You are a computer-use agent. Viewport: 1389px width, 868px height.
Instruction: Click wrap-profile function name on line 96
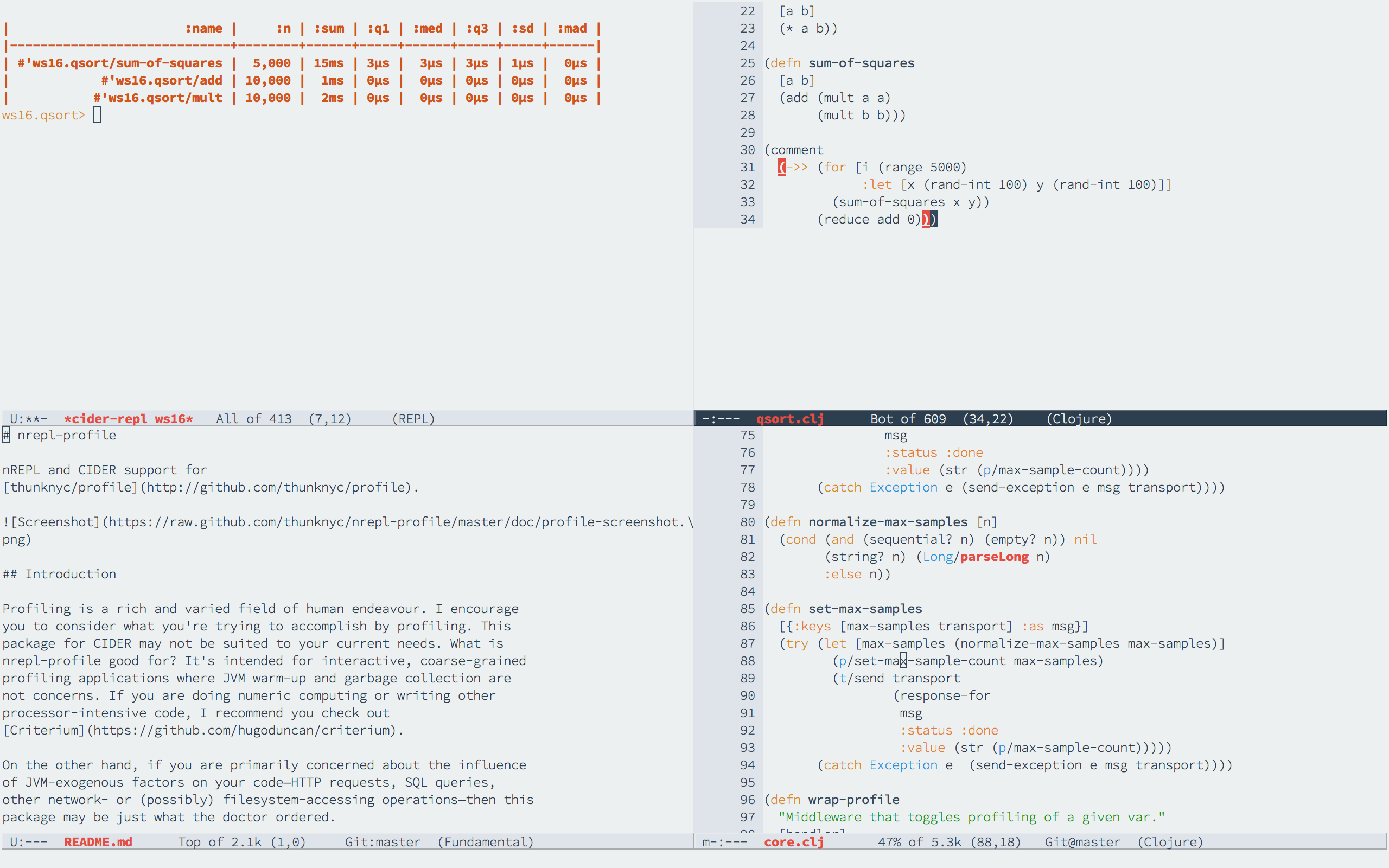click(854, 800)
